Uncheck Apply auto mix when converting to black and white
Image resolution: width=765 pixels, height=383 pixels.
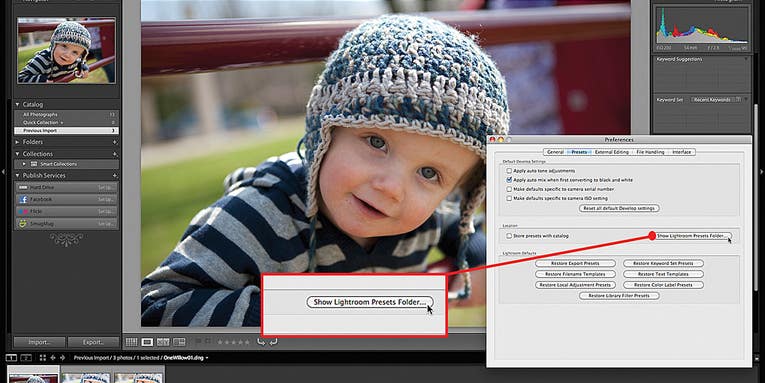509,180
